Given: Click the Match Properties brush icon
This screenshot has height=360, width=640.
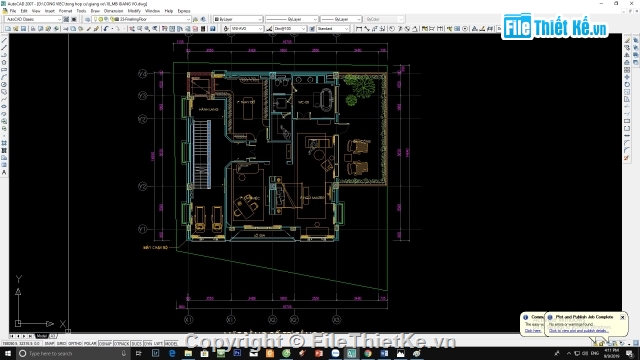Looking at the screenshot, I should point(88,29).
